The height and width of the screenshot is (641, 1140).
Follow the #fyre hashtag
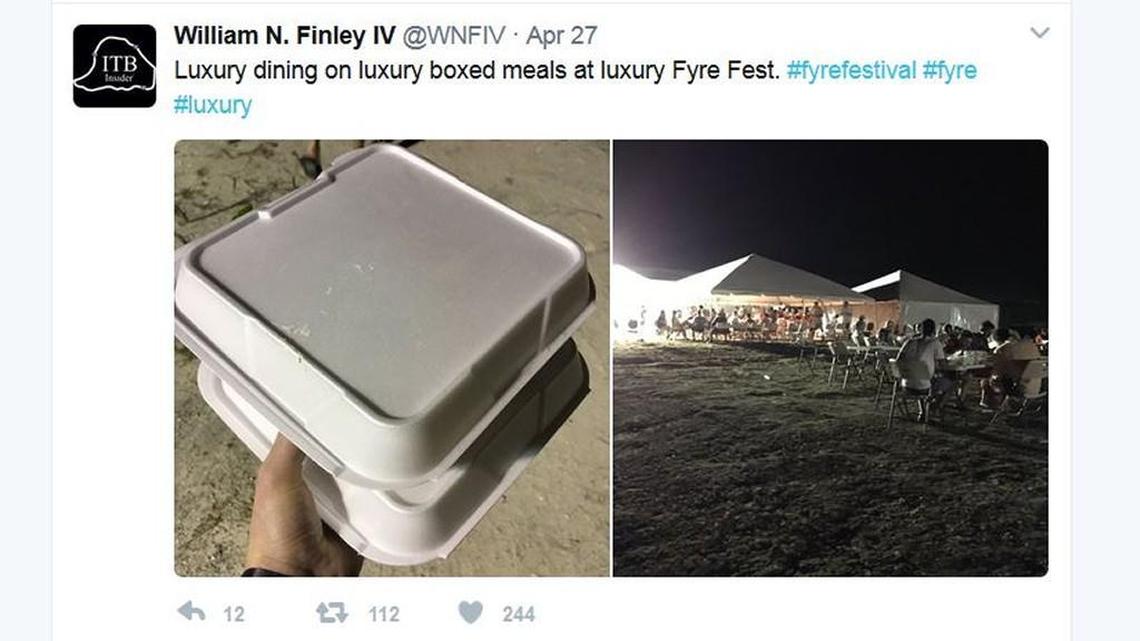click(x=950, y=70)
